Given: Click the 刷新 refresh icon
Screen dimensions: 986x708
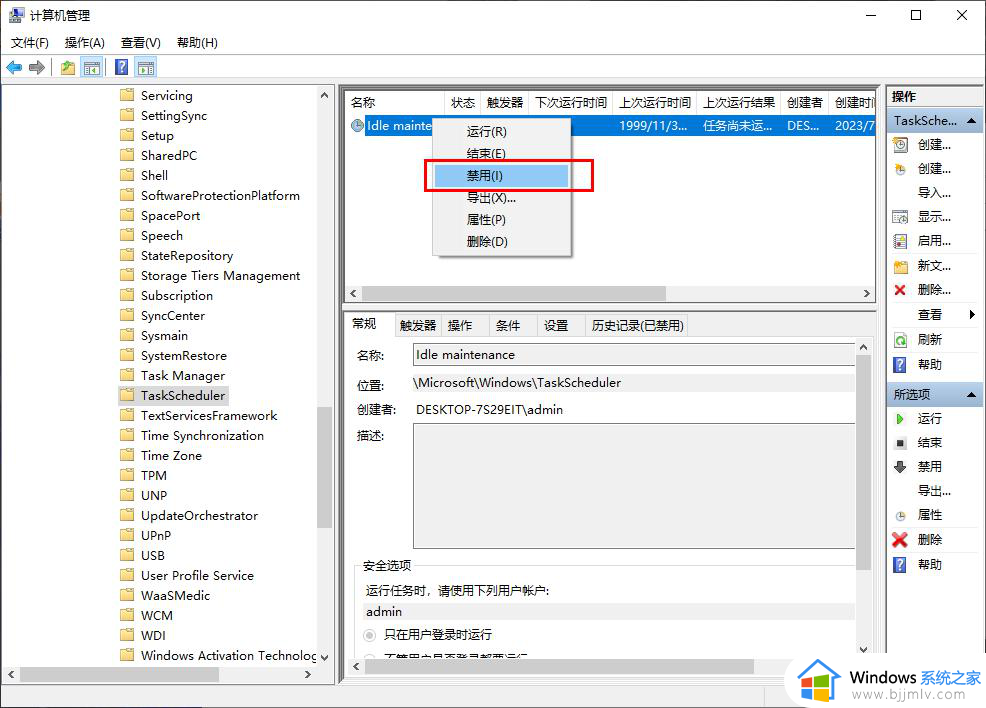Looking at the screenshot, I should click(x=900, y=340).
